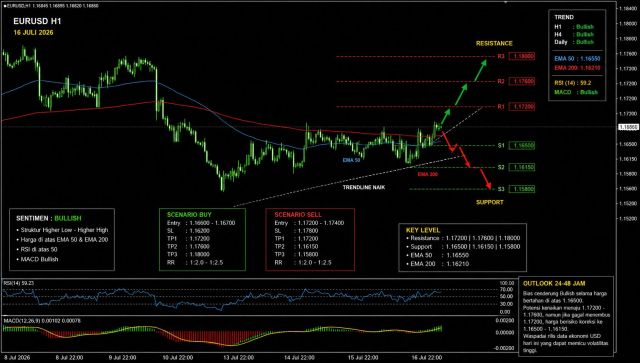Select Scenario Sell TP2 1.16150 row

pyautogui.click(x=296, y=247)
